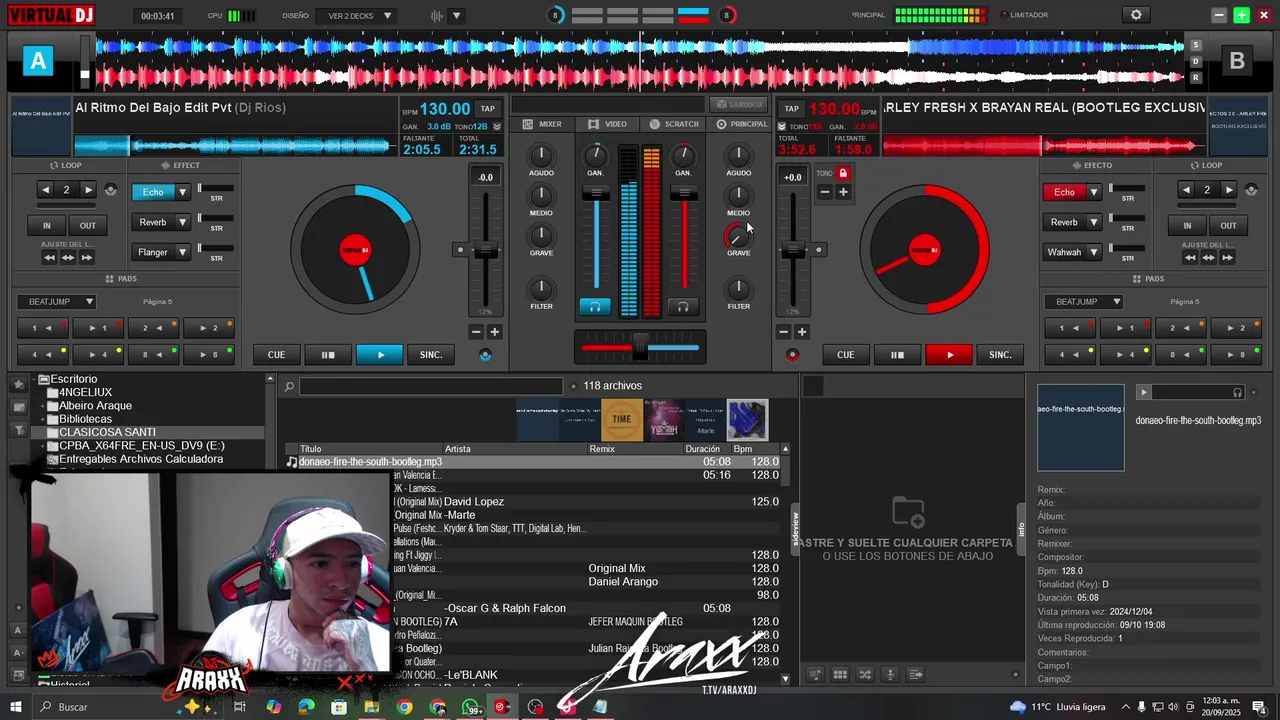
Task: Click sideview grid sampler icon
Action: [x=840, y=675]
